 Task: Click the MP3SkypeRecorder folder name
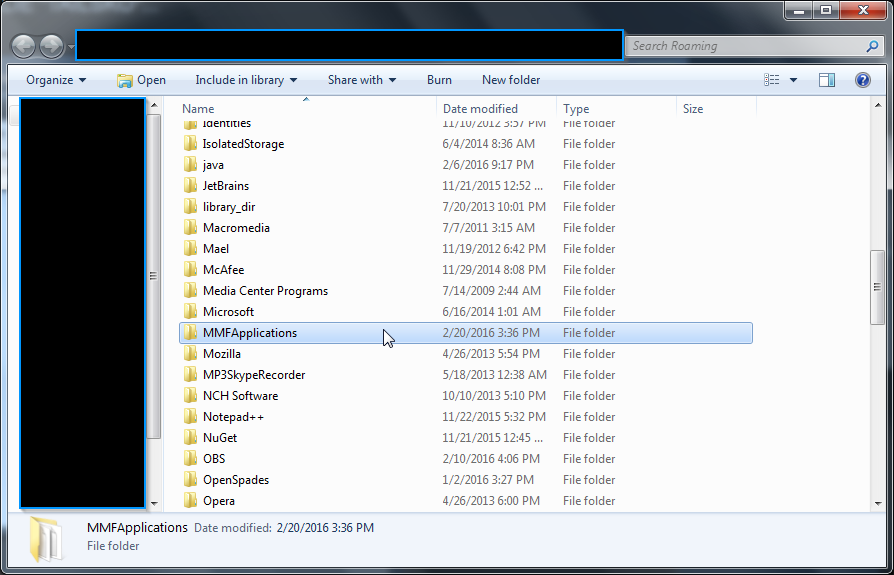[x=254, y=375]
